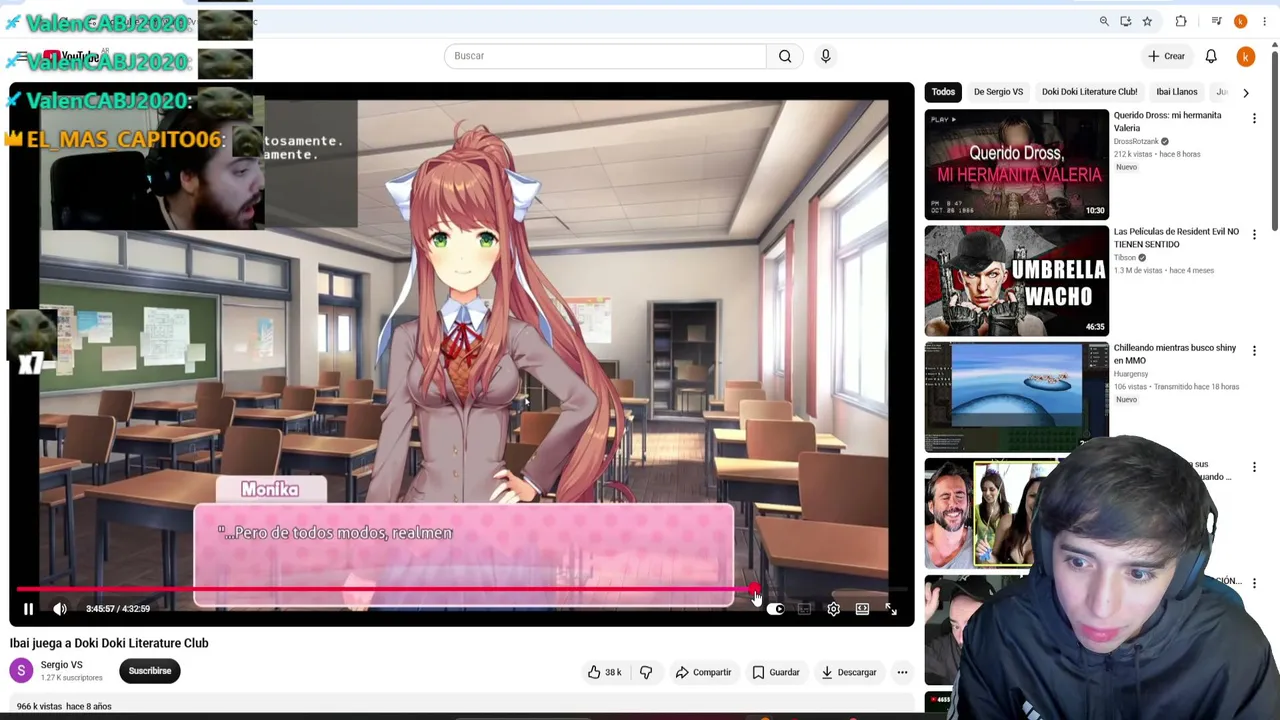Open the Umbrella Wacho video thumbnail

coord(1016,281)
